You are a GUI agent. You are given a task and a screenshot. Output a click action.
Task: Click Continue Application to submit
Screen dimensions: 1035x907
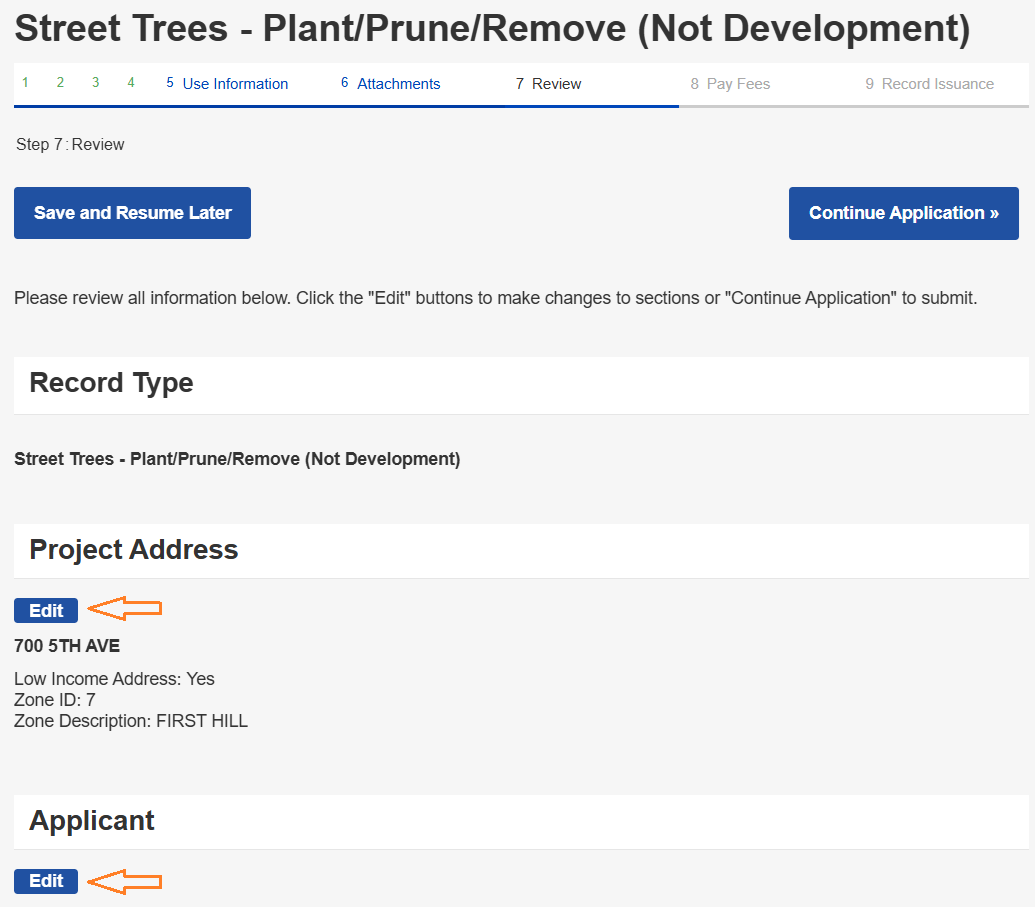pyautogui.click(x=903, y=213)
